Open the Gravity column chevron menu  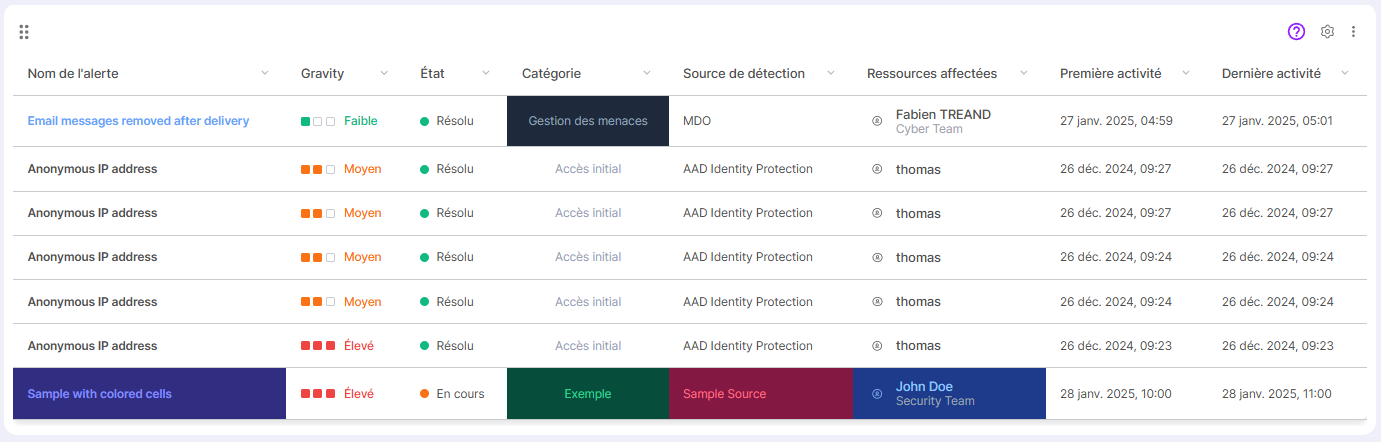(x=384, y=73)
